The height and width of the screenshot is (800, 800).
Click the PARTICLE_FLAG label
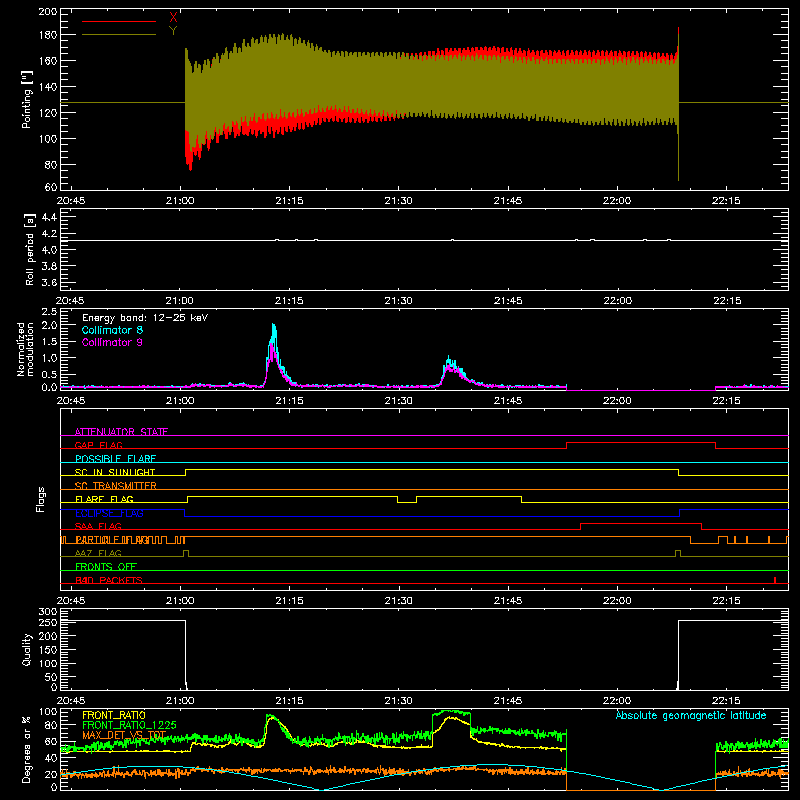(x=112, y=540)
